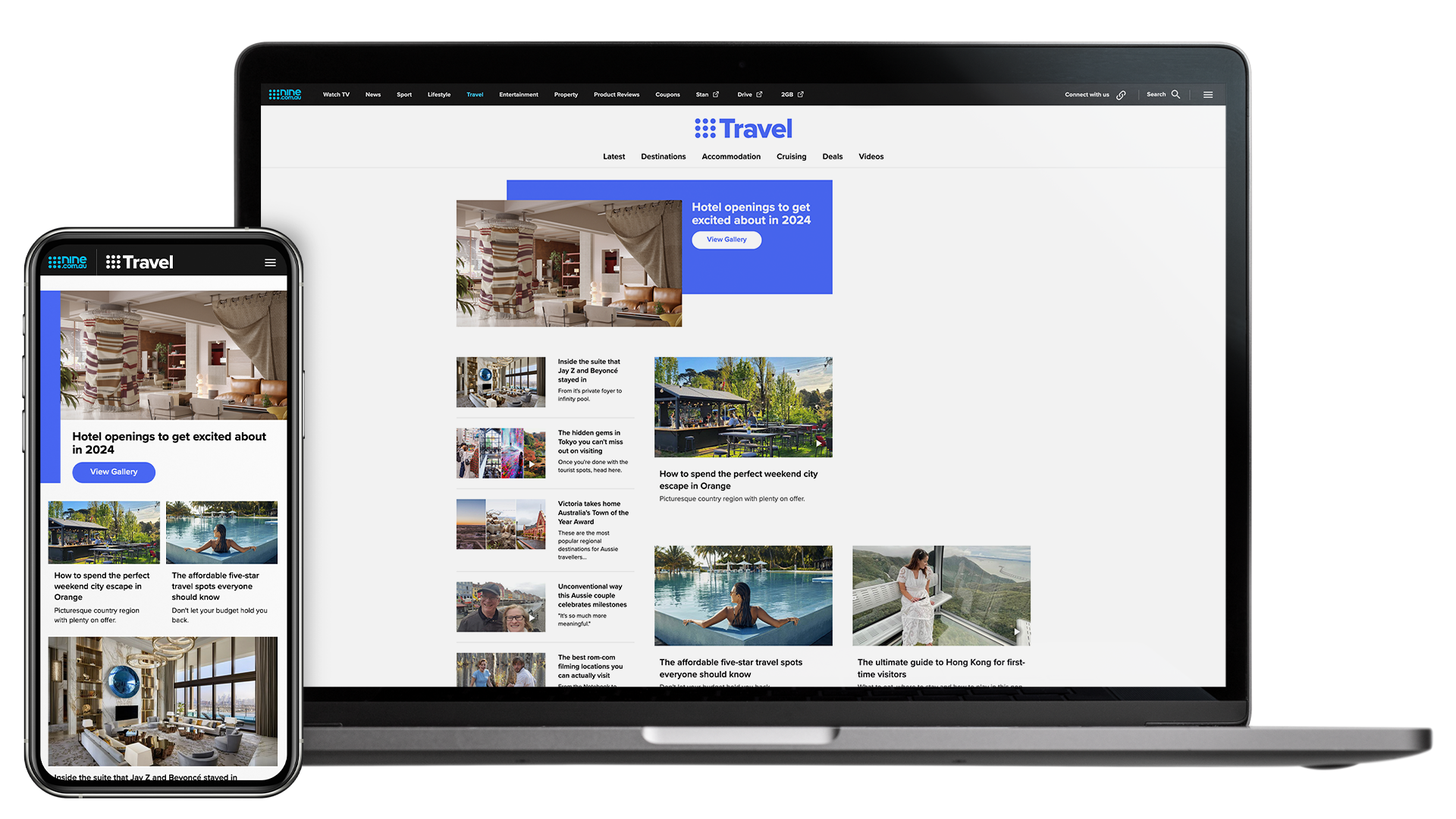Tap View Gallery button on phone
This screenshot has width=1456, height=819.
[x=114, y=472]
